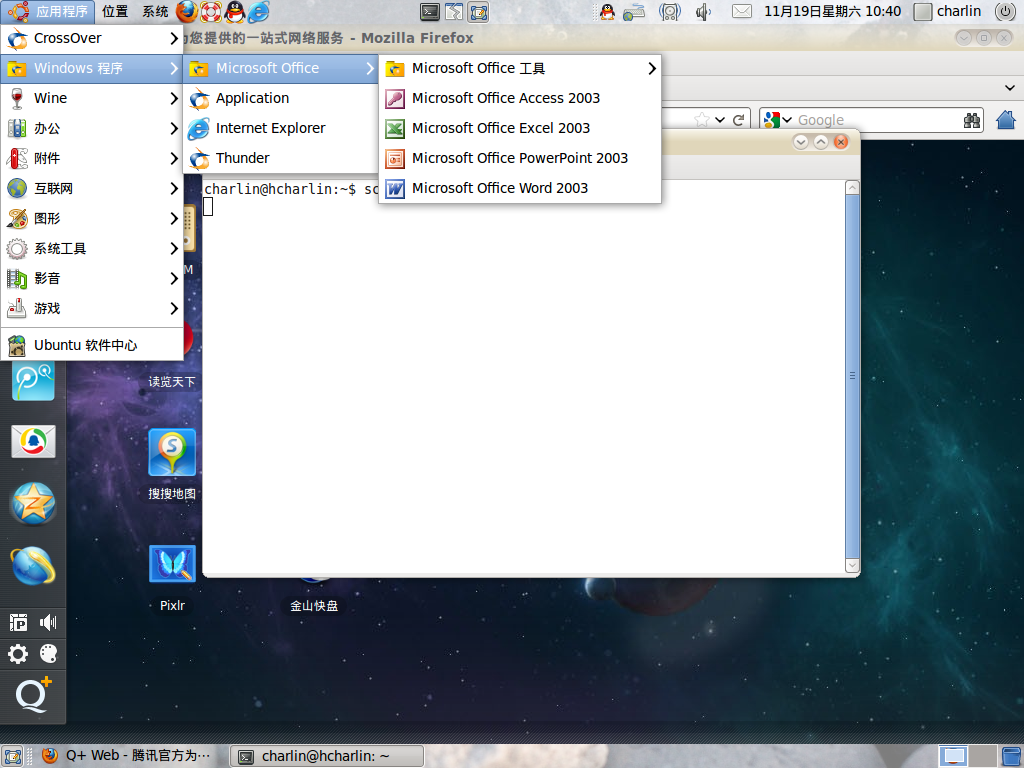This screenshot has height=768, width=1024.
Task: Open terminal launcher icon in top panel
Action: (430, 11)
